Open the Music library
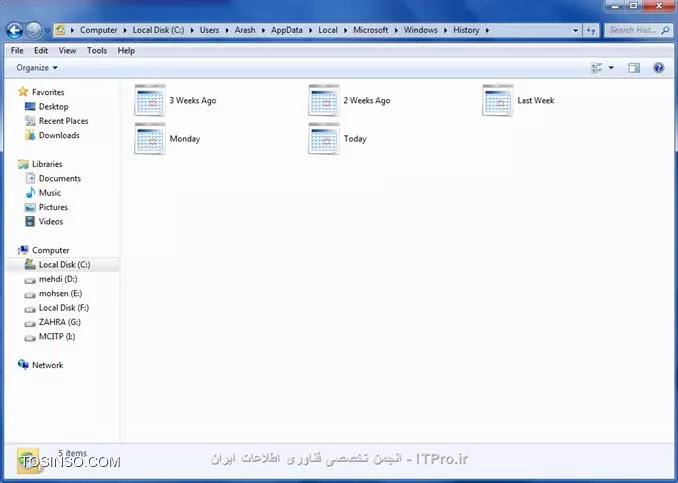 coord(43,193)
